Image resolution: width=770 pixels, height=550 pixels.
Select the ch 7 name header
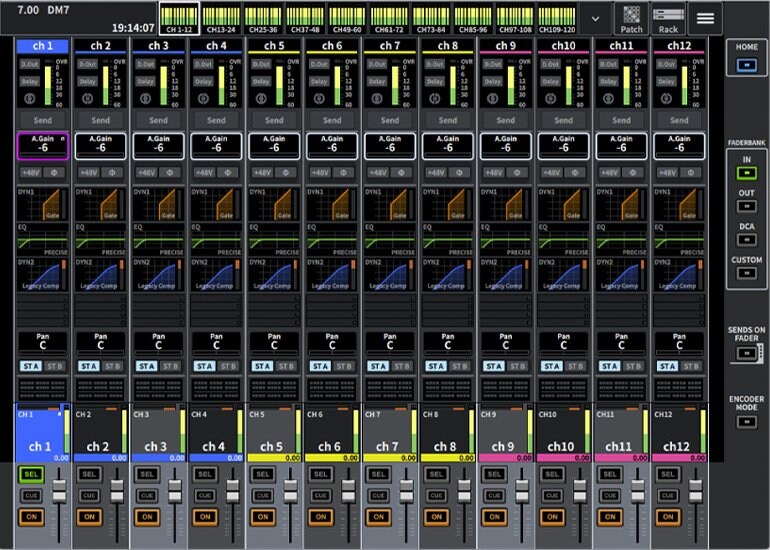[x=390, y=46]
